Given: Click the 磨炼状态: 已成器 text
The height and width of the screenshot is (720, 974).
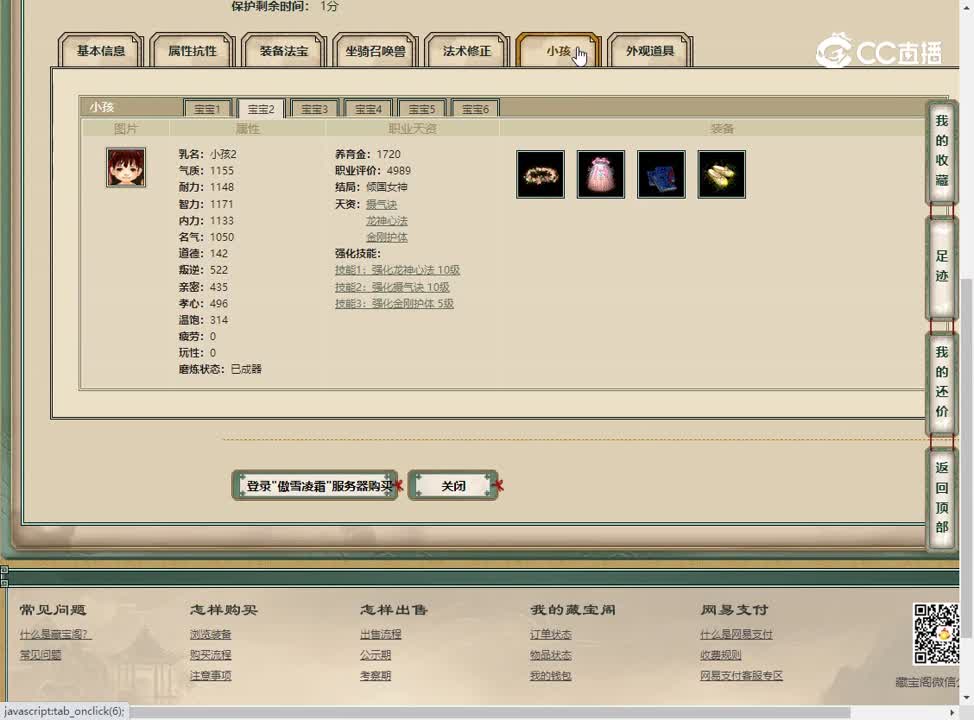Looking at the screenshot, I should coord(220,369).
